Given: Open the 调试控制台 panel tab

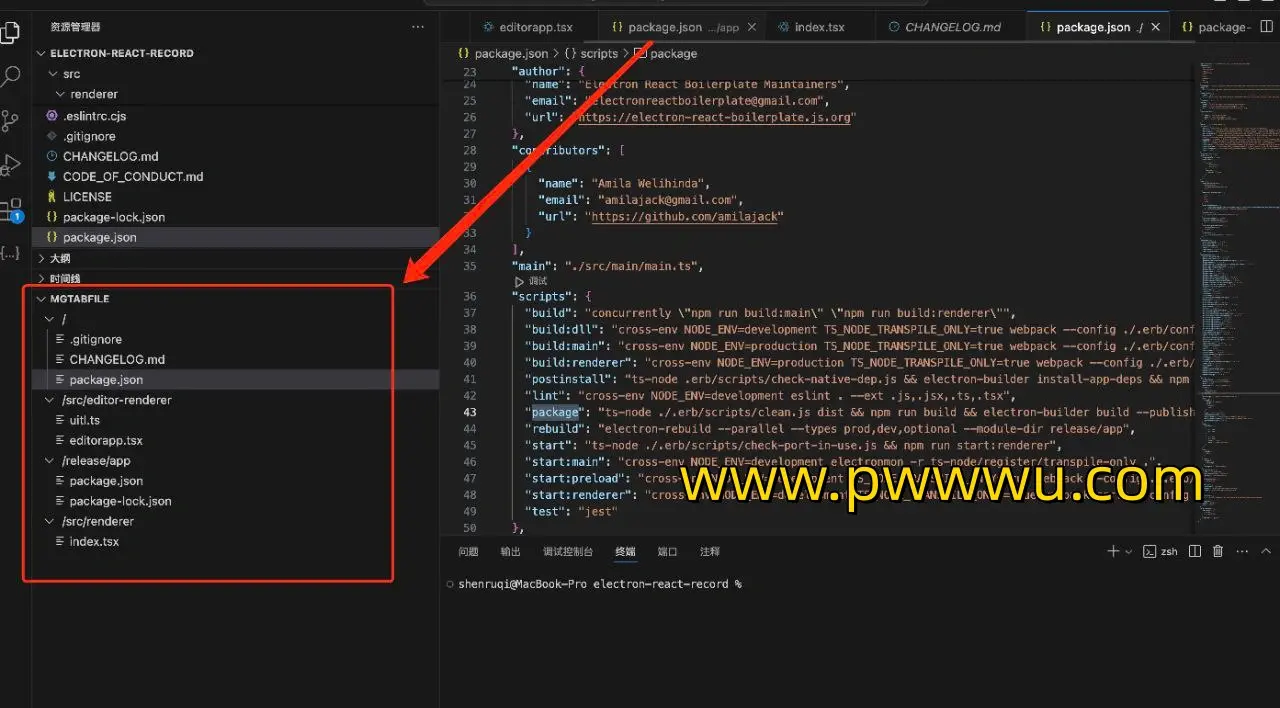Looking at the screenshot, I should point(567,552).
